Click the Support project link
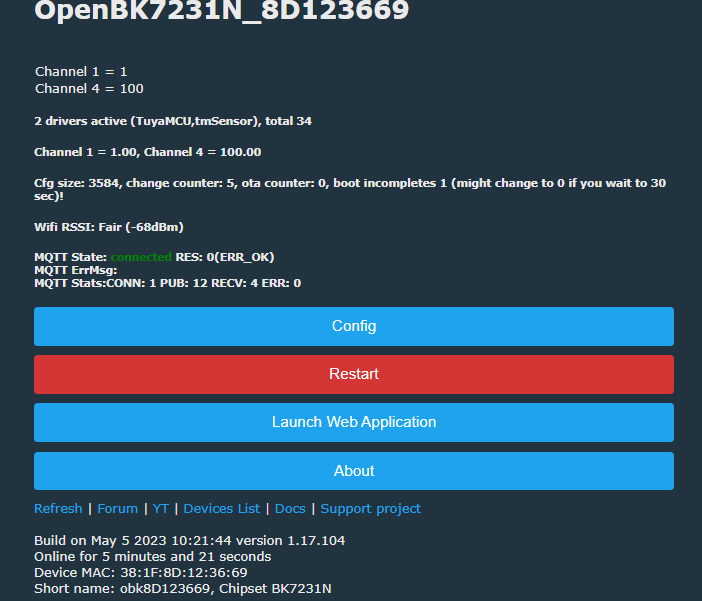This screenshot has height=601, width=702. click(371, 509)
